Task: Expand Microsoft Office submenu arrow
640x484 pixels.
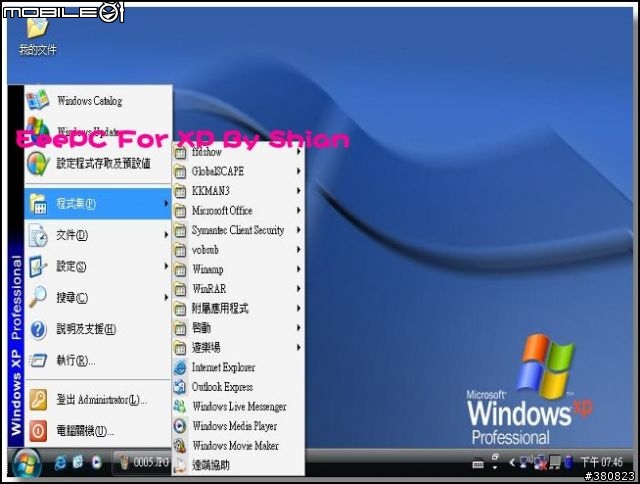Action: tap(298, 210)
